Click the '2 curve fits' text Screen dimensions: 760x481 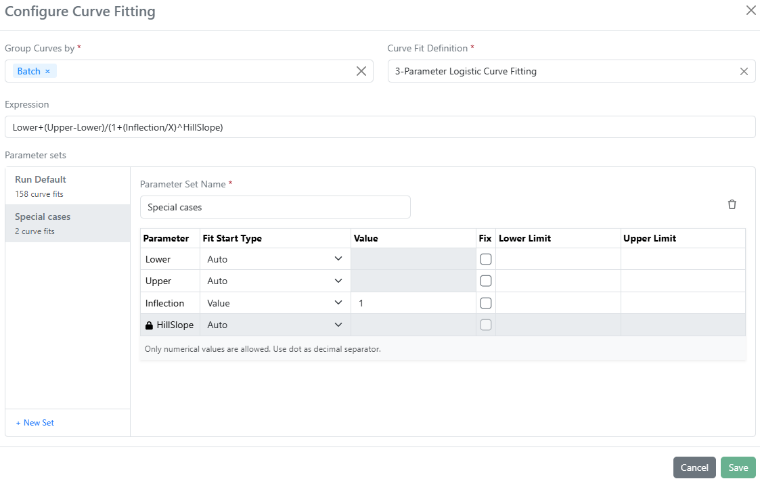point(34,231)
